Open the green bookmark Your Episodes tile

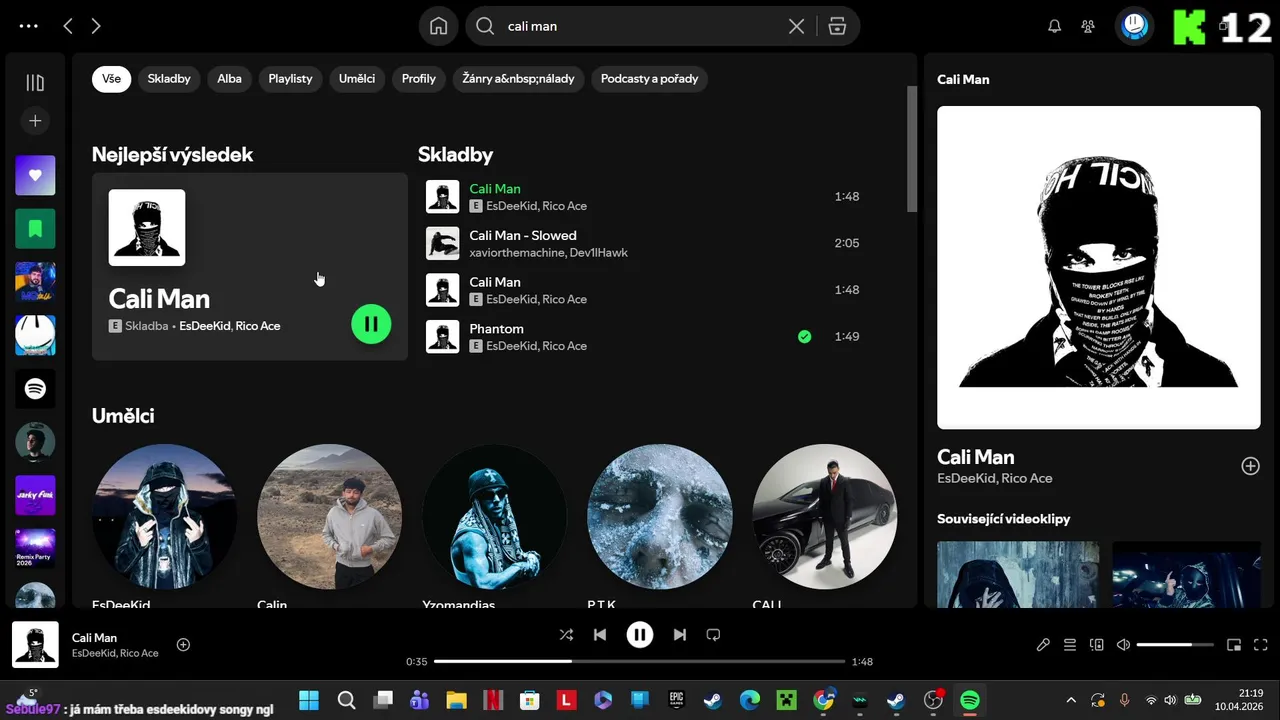pos(35,229)
